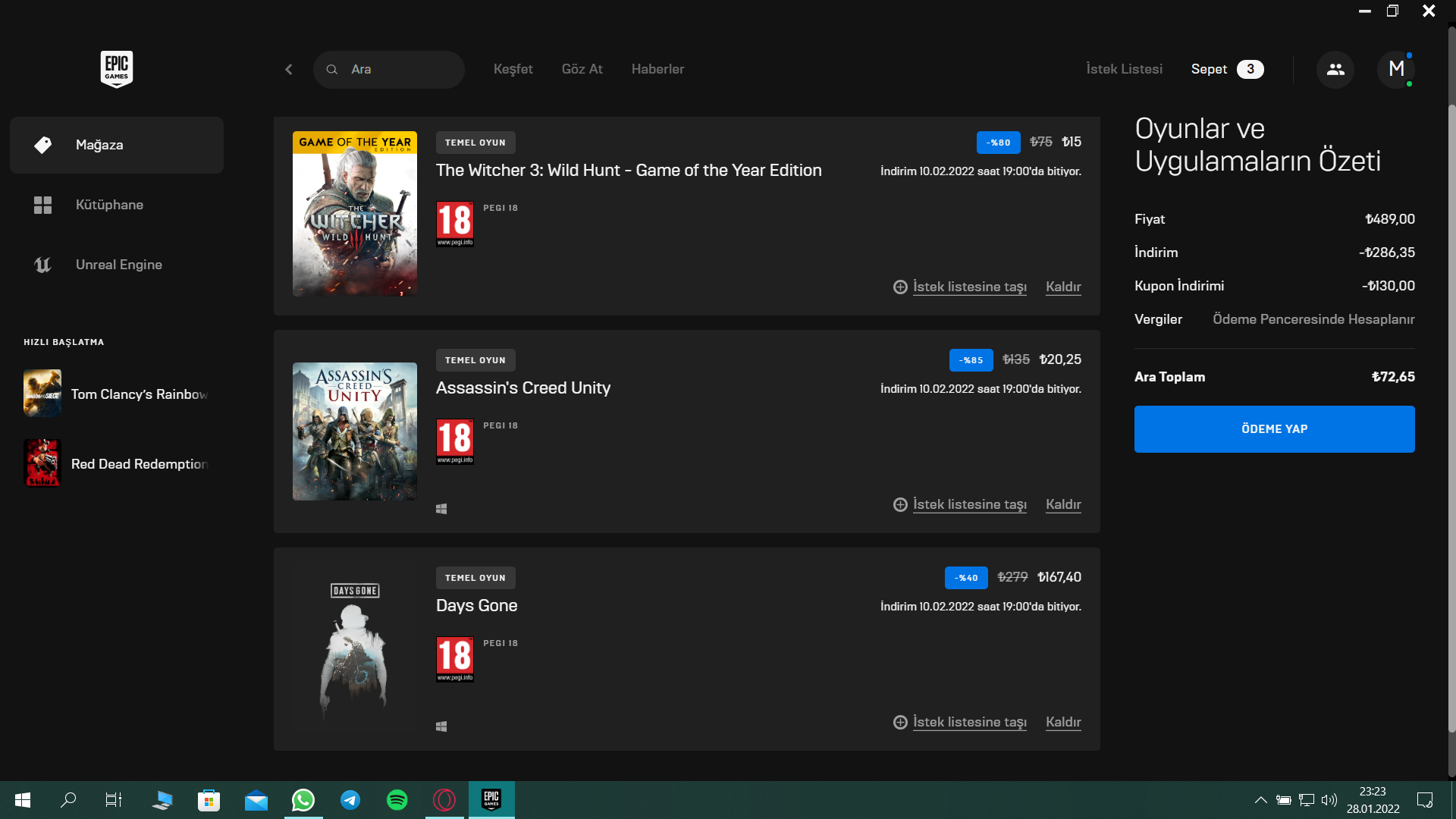Click the Mağaza tag icon
The width and height of the screenshot is (1456, 819).
[43, 145]
